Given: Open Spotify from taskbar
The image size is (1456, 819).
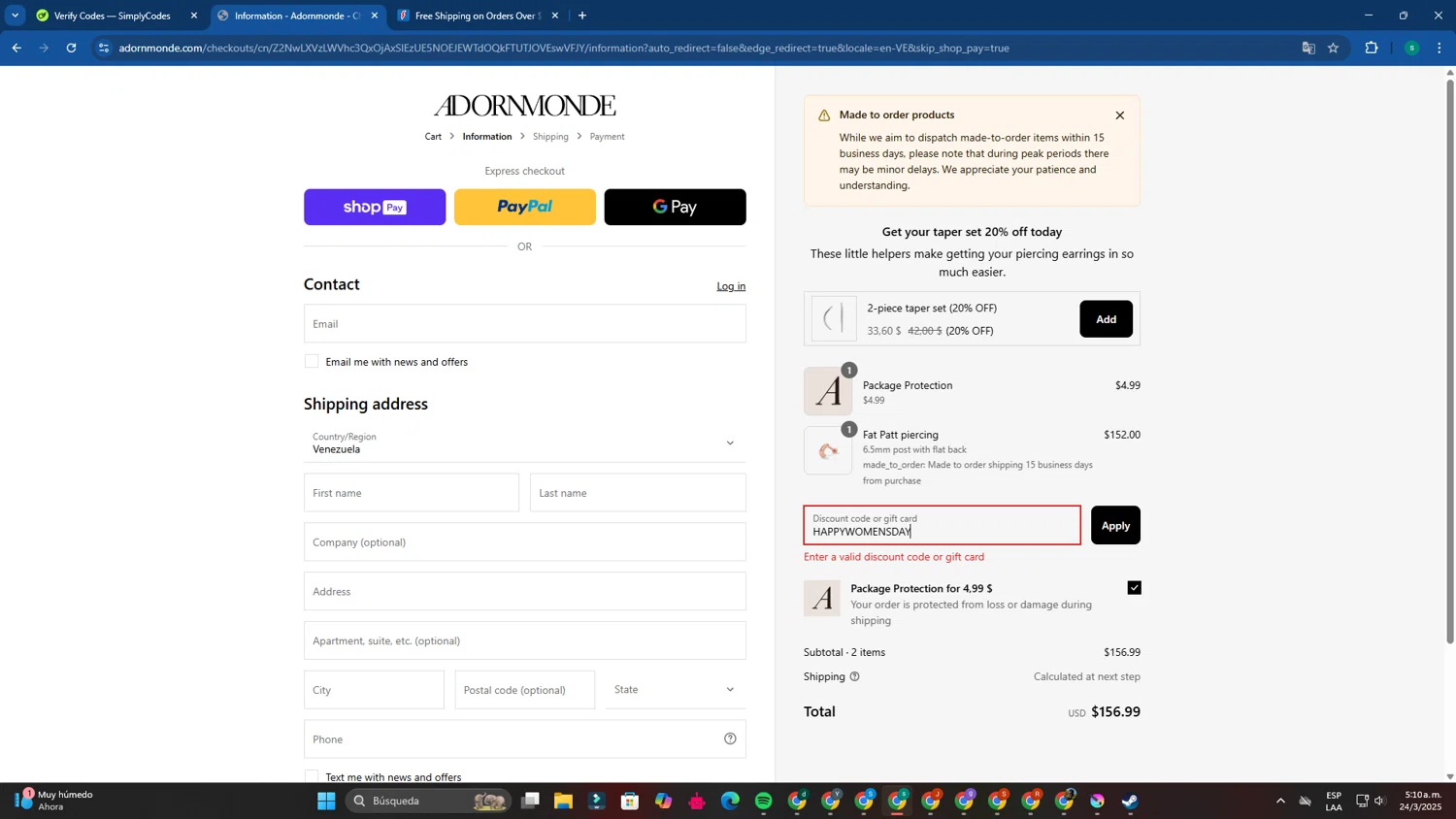Looking at the screenshot, I should click(x=764, y=802).
